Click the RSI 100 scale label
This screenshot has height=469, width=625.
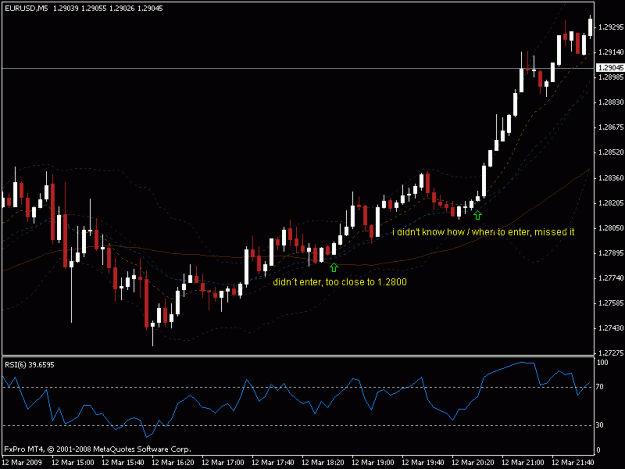tap(602, 363)
